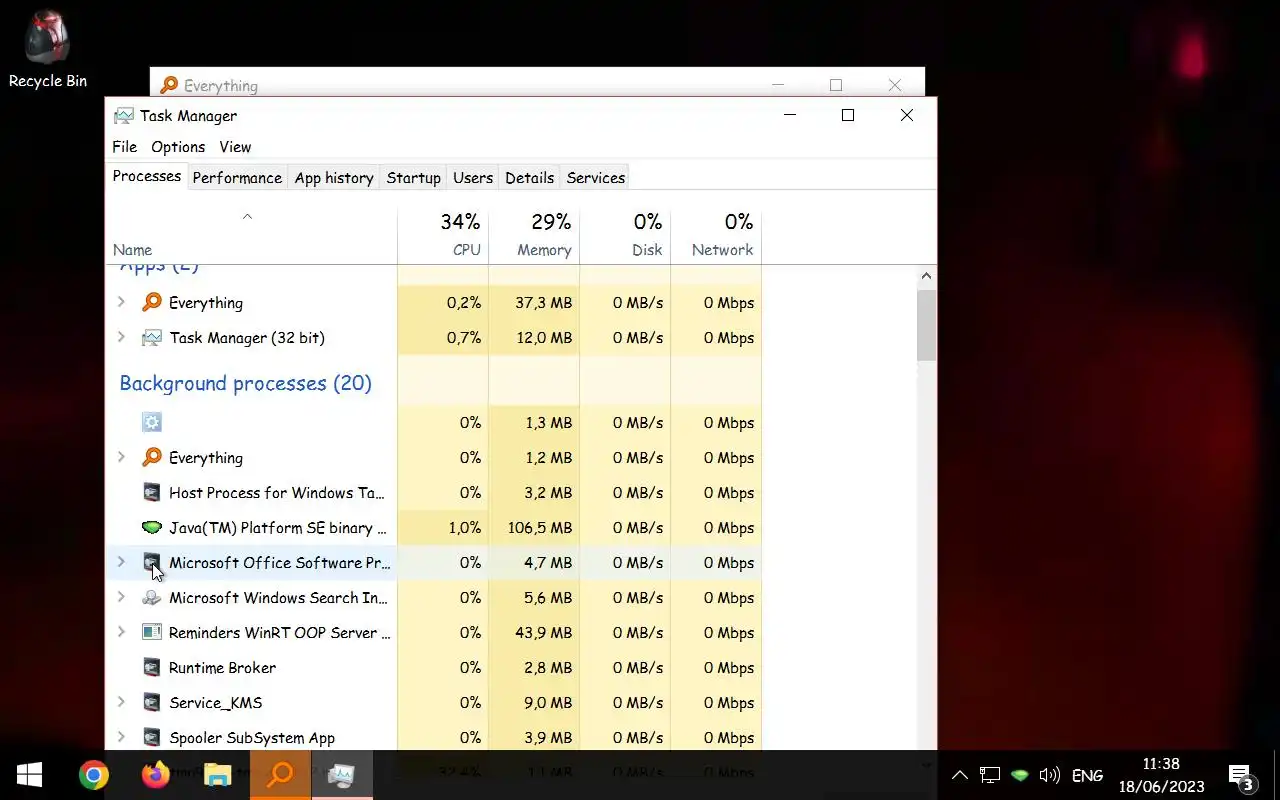
Task: Open File Explorer from the taskbar
Action: coord(217,775)
